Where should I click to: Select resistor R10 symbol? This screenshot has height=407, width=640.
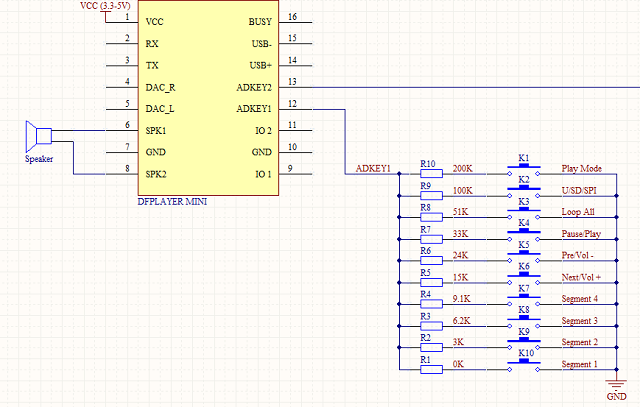[430, 173]
